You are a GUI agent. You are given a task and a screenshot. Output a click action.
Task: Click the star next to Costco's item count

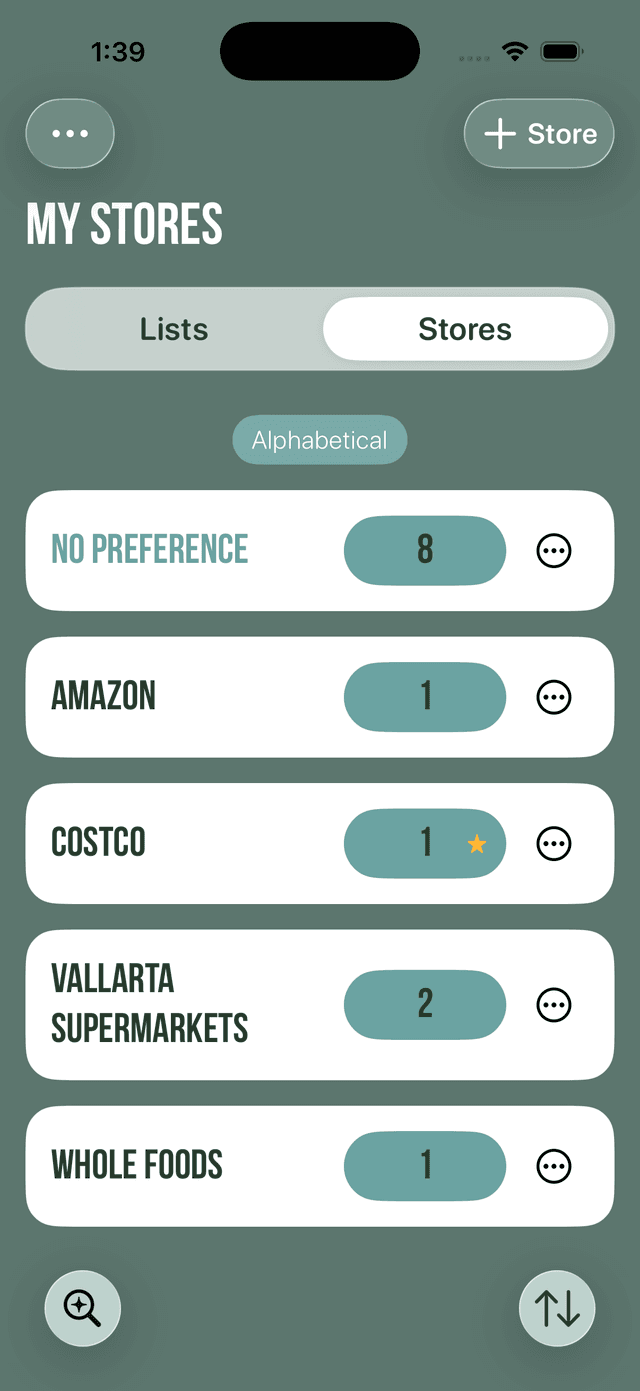pos(476,843)
